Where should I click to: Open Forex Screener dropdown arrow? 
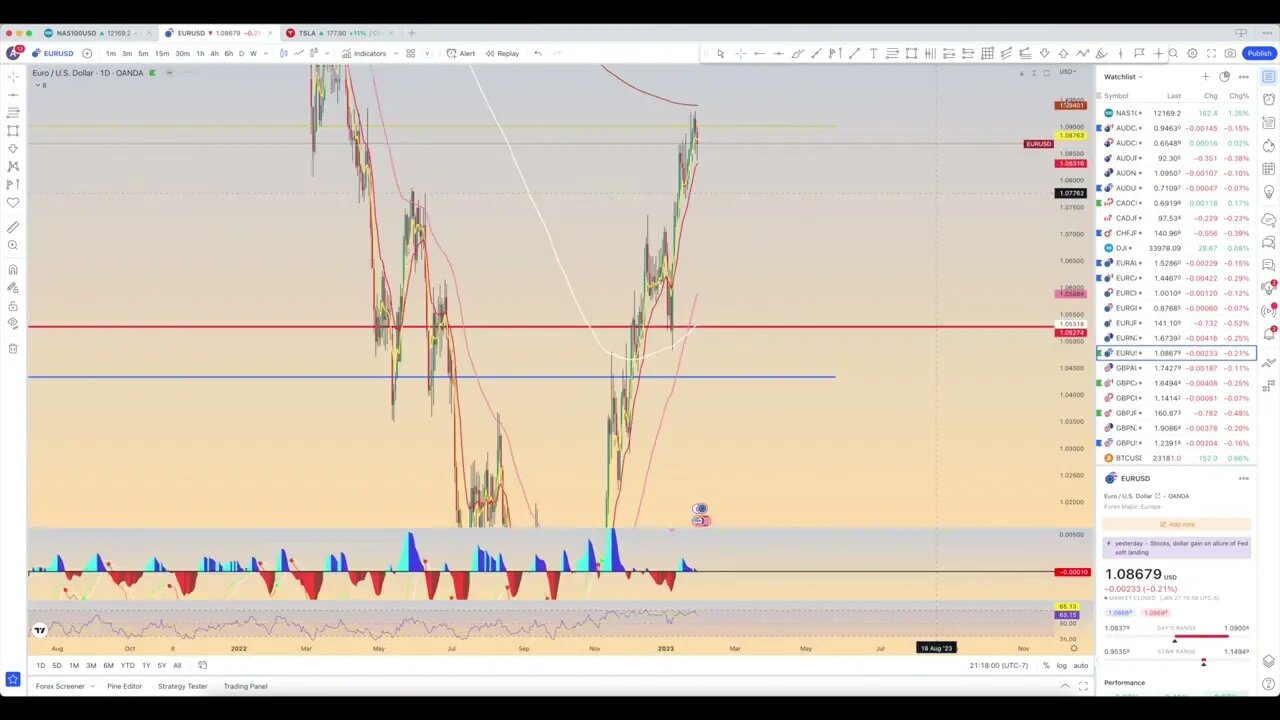tap(92, 686)
